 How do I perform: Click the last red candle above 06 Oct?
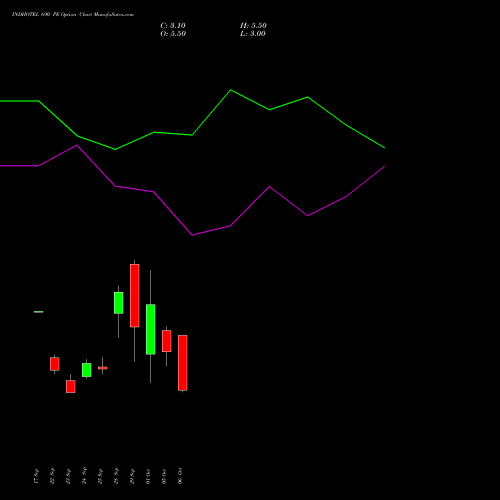183,363
